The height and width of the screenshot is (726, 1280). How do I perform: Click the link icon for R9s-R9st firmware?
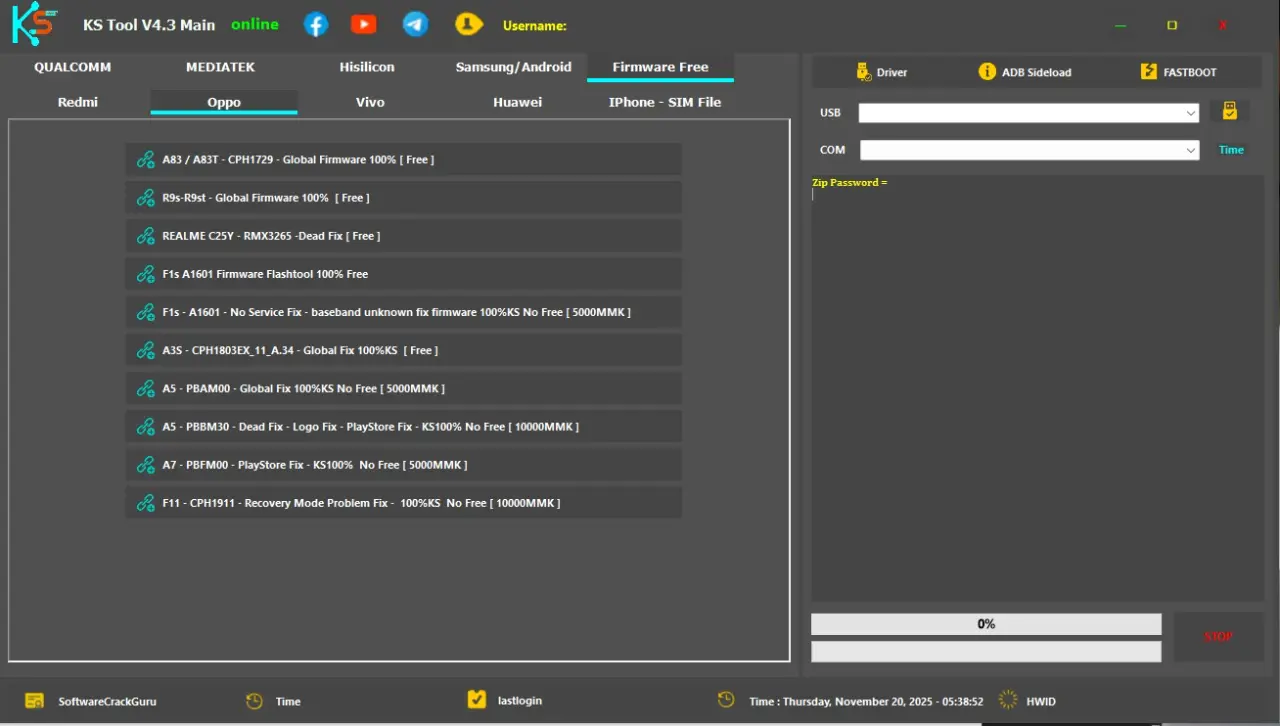[145, 198]
